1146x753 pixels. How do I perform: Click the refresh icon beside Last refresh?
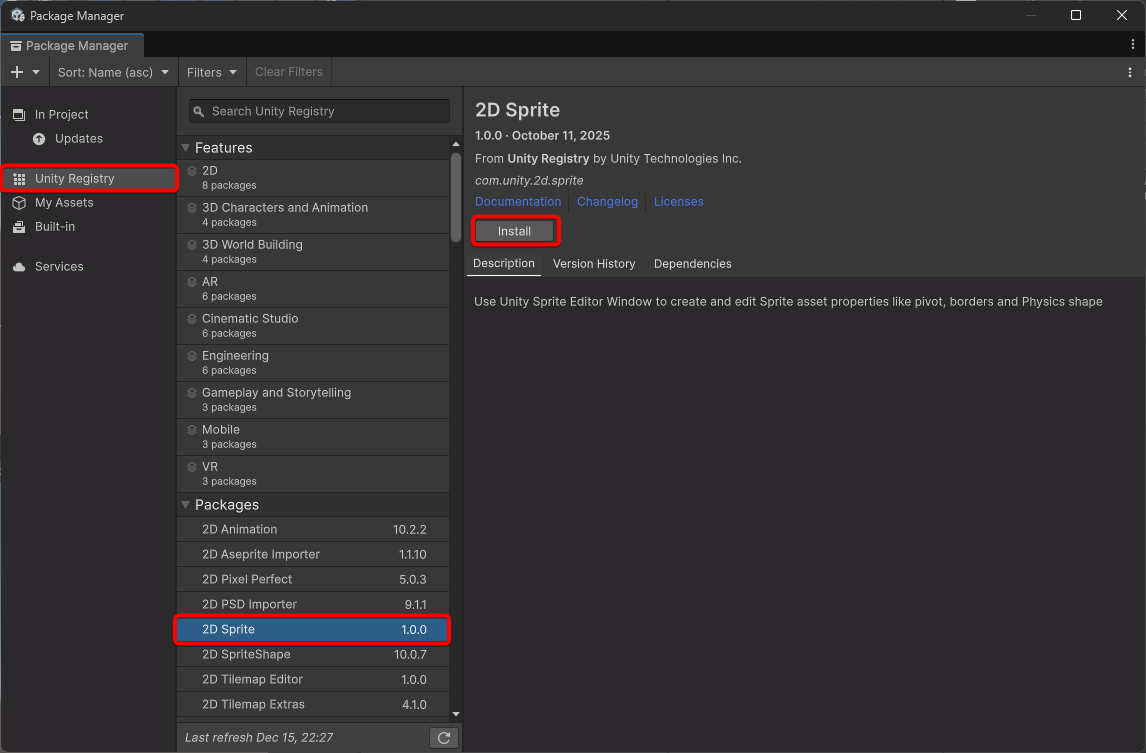444,738
